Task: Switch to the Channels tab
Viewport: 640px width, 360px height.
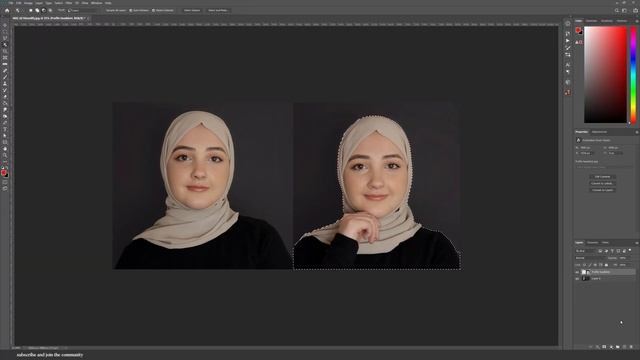Action: coord(593,242)
